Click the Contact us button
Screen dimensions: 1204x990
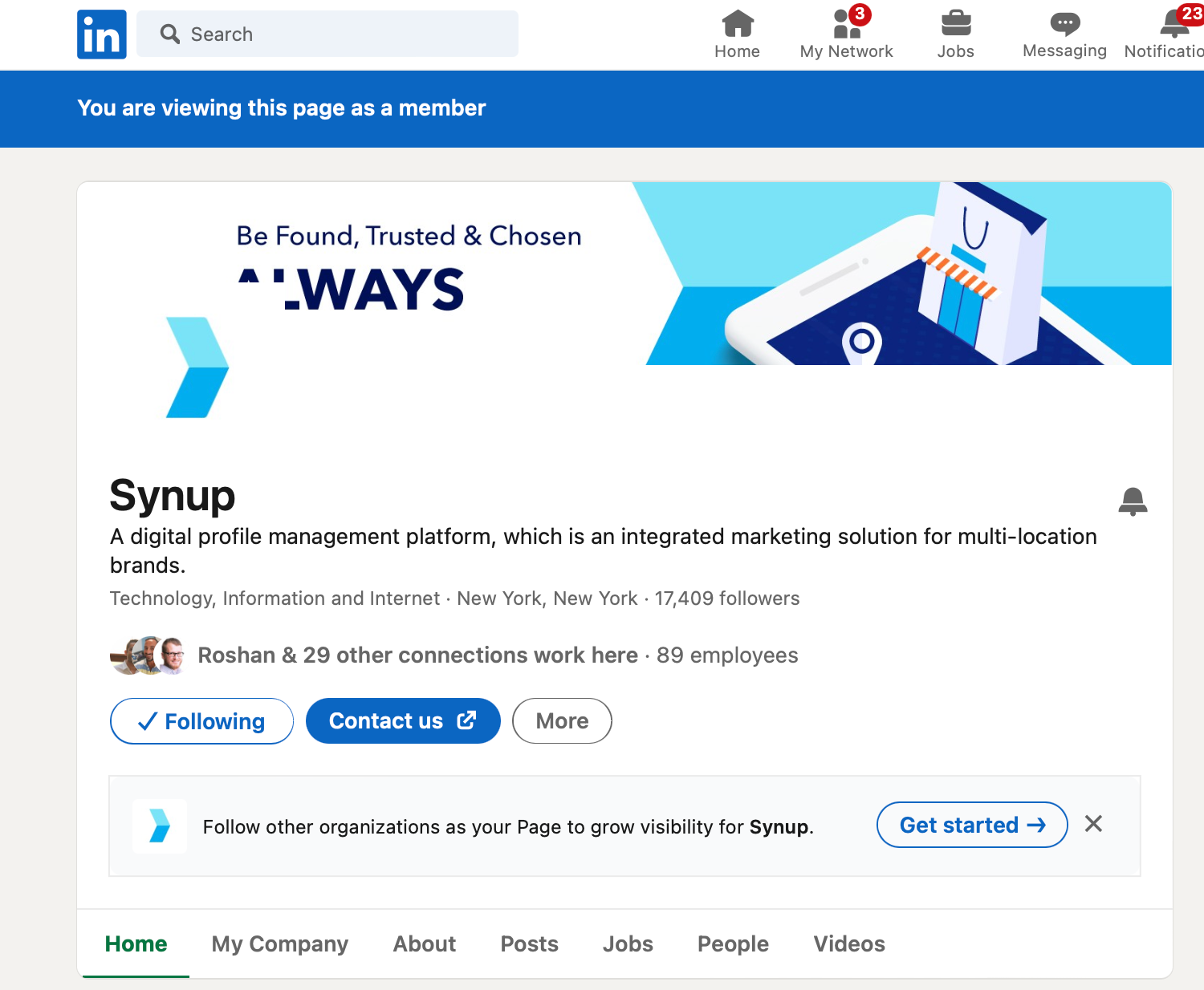(403, 721)
